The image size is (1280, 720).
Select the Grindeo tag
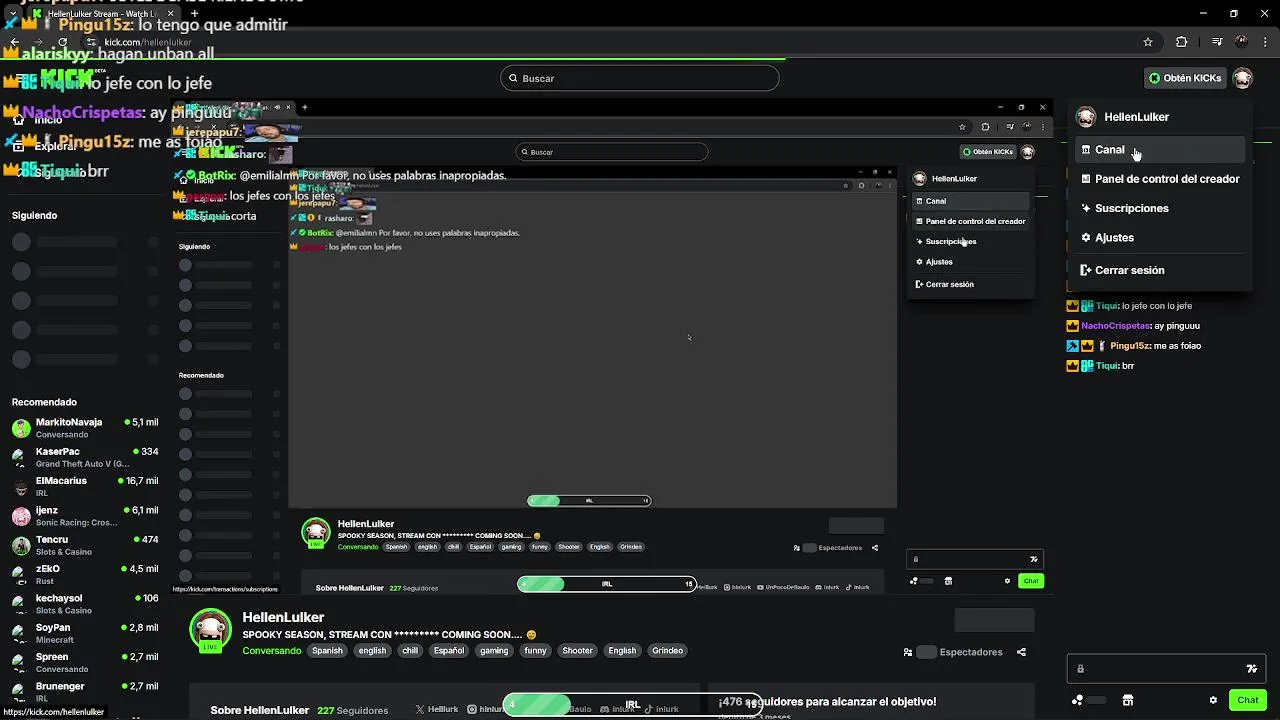click(x=667, y=650)
